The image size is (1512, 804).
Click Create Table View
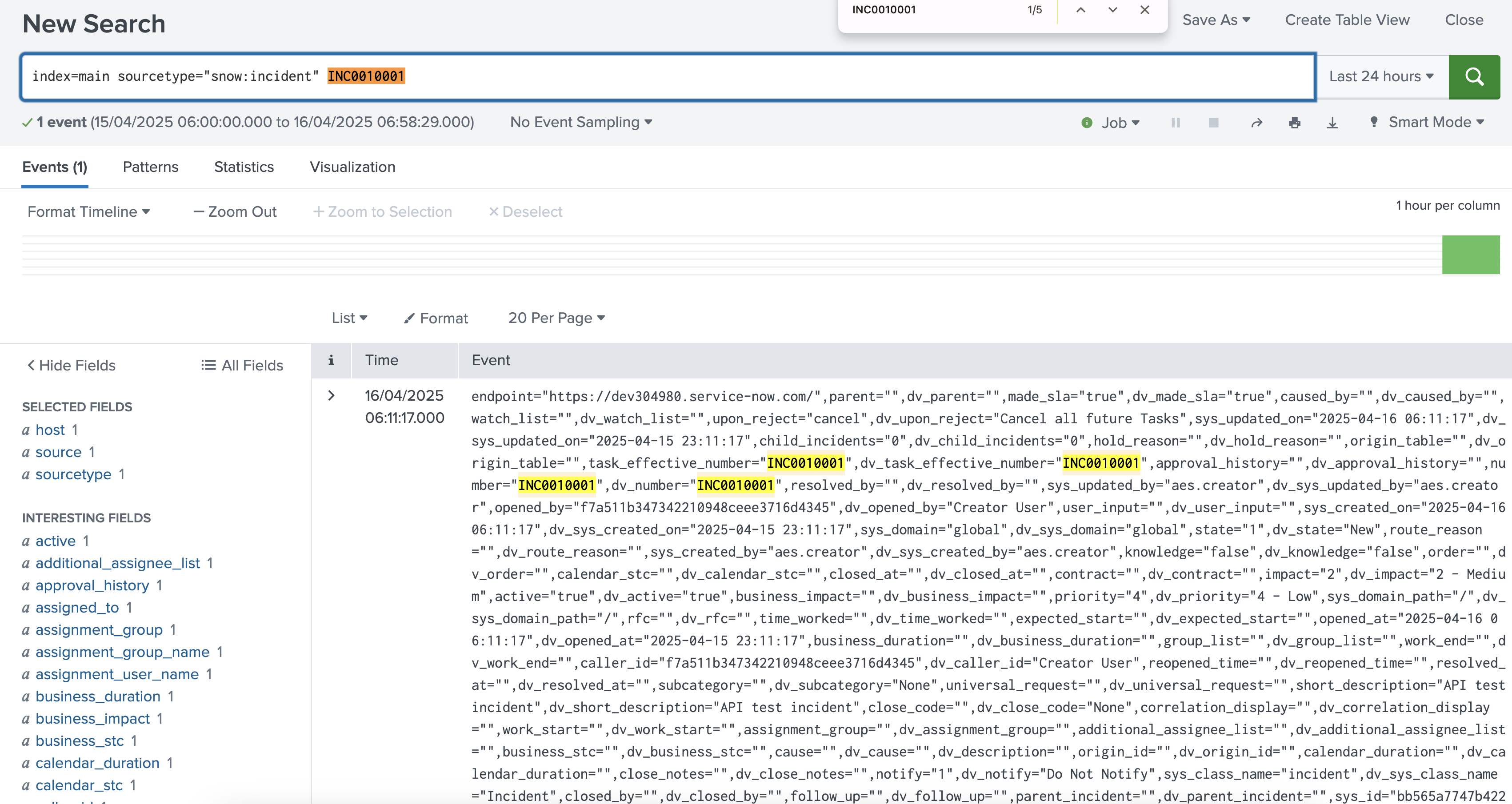1348,20
